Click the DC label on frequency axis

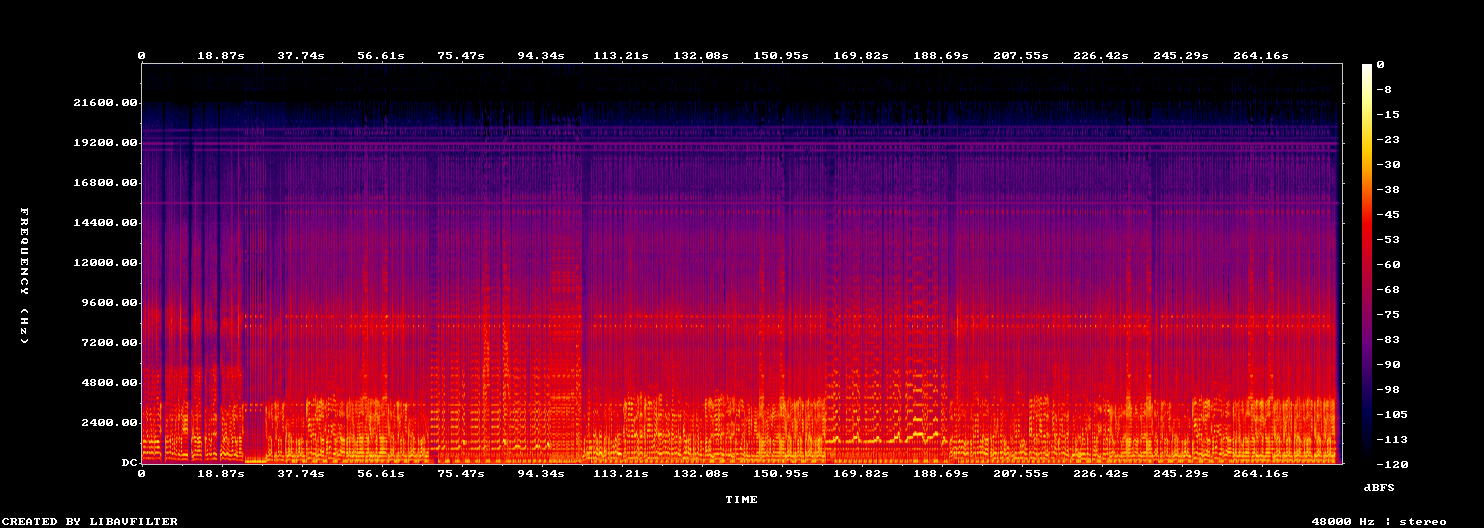[x=129, y=462]
